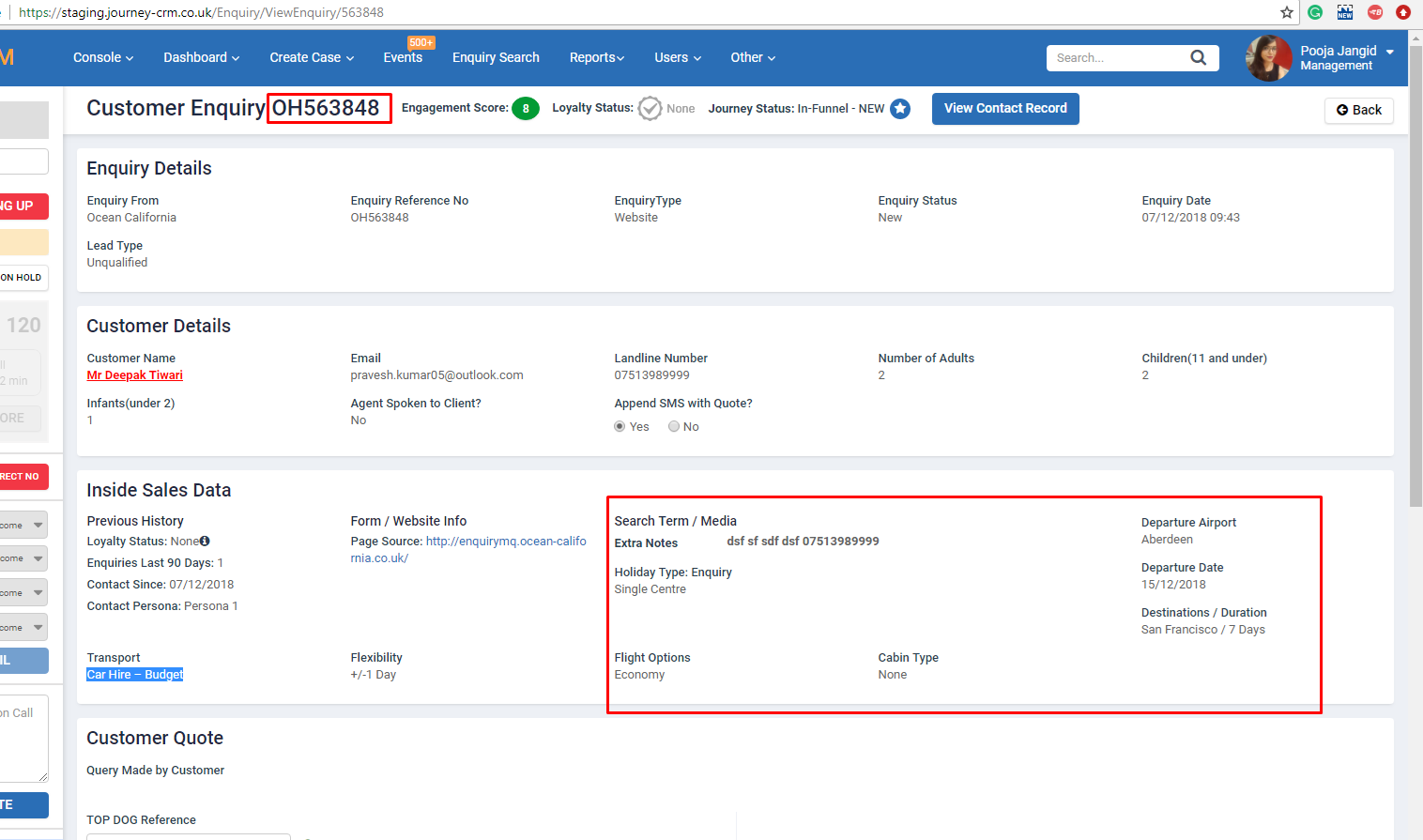Click the green Engagement Score badge
The height and width of the screenshot is (840, 1423).
pyautogui.click(x=526, y=109)
